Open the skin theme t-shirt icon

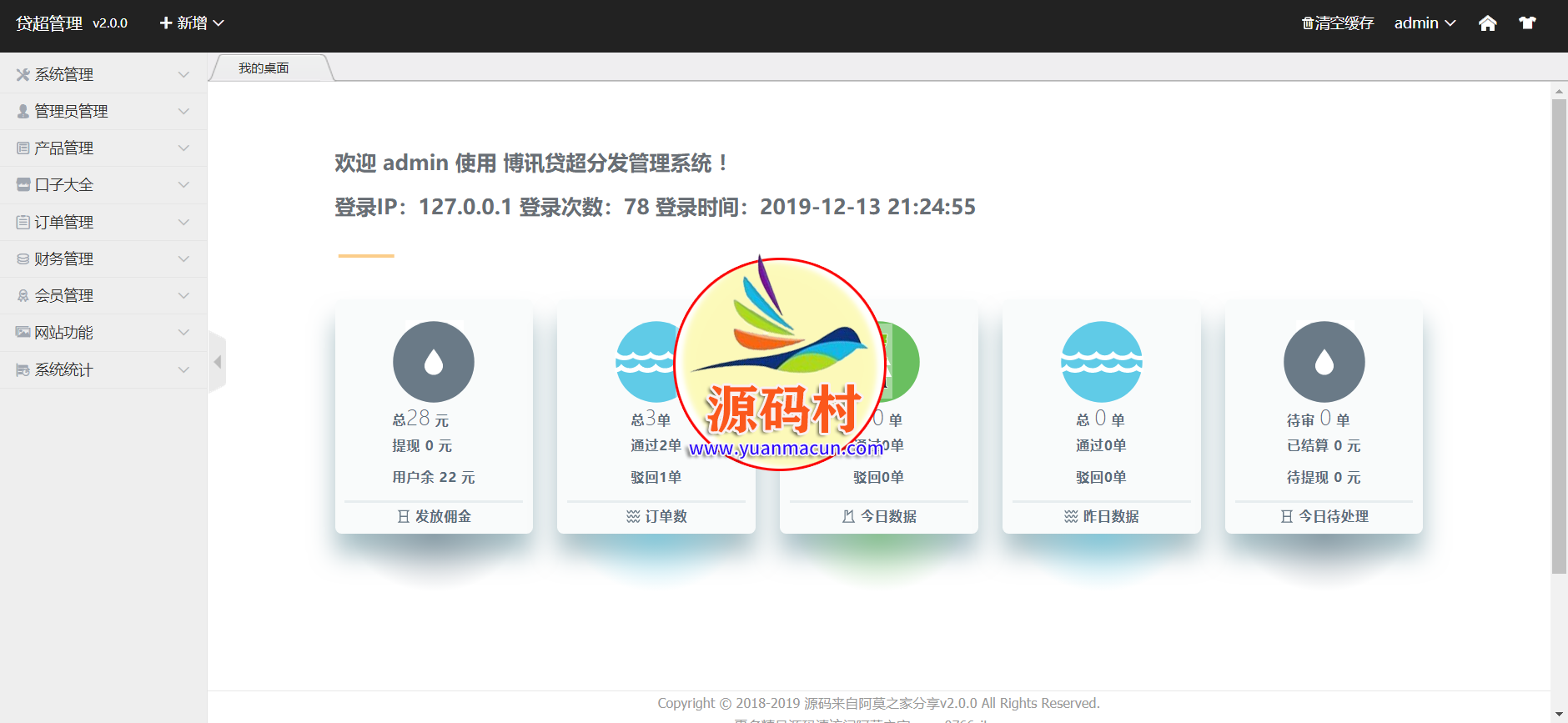1527,23
